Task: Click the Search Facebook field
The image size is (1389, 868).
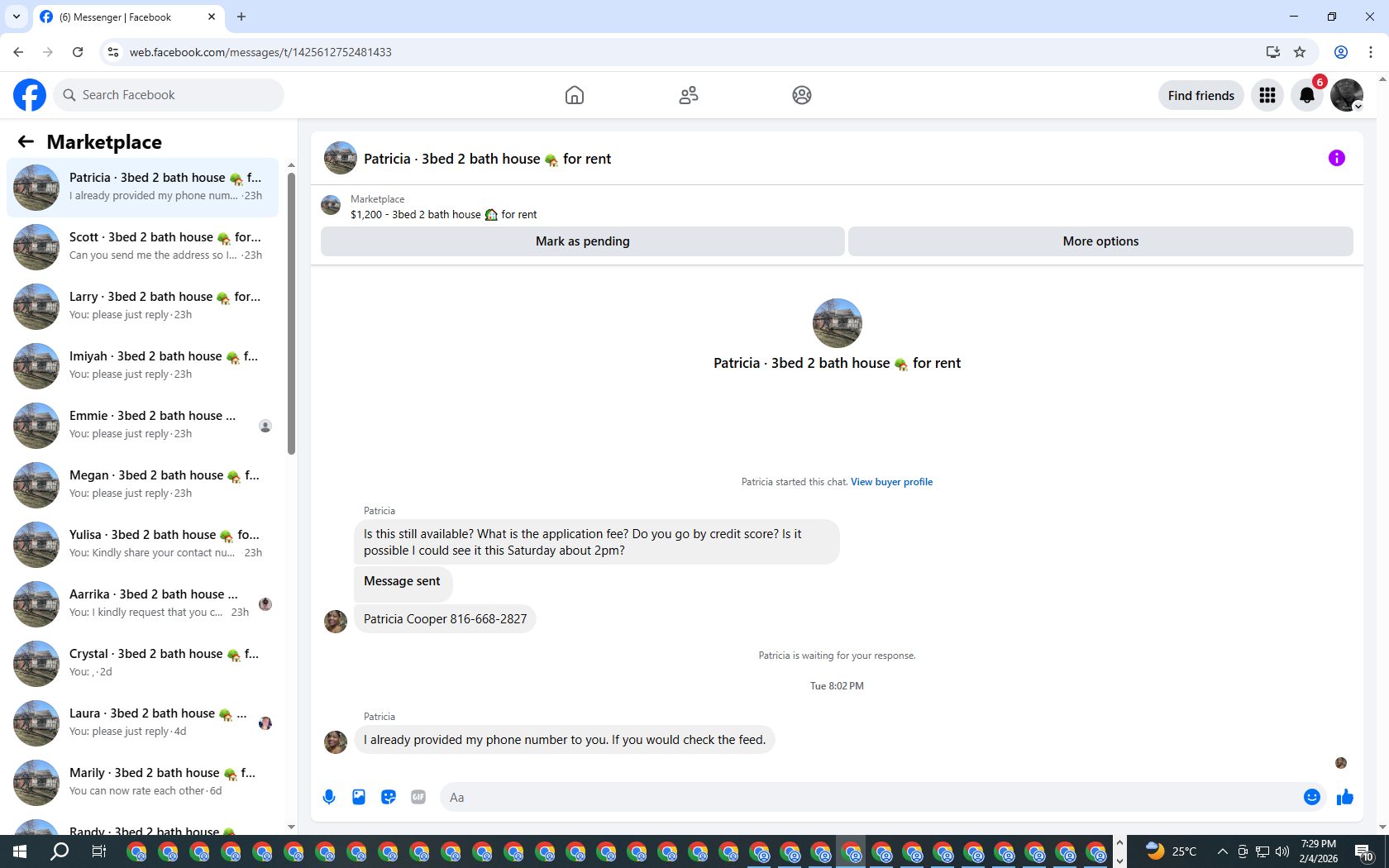Action: (x=169, y=95)
